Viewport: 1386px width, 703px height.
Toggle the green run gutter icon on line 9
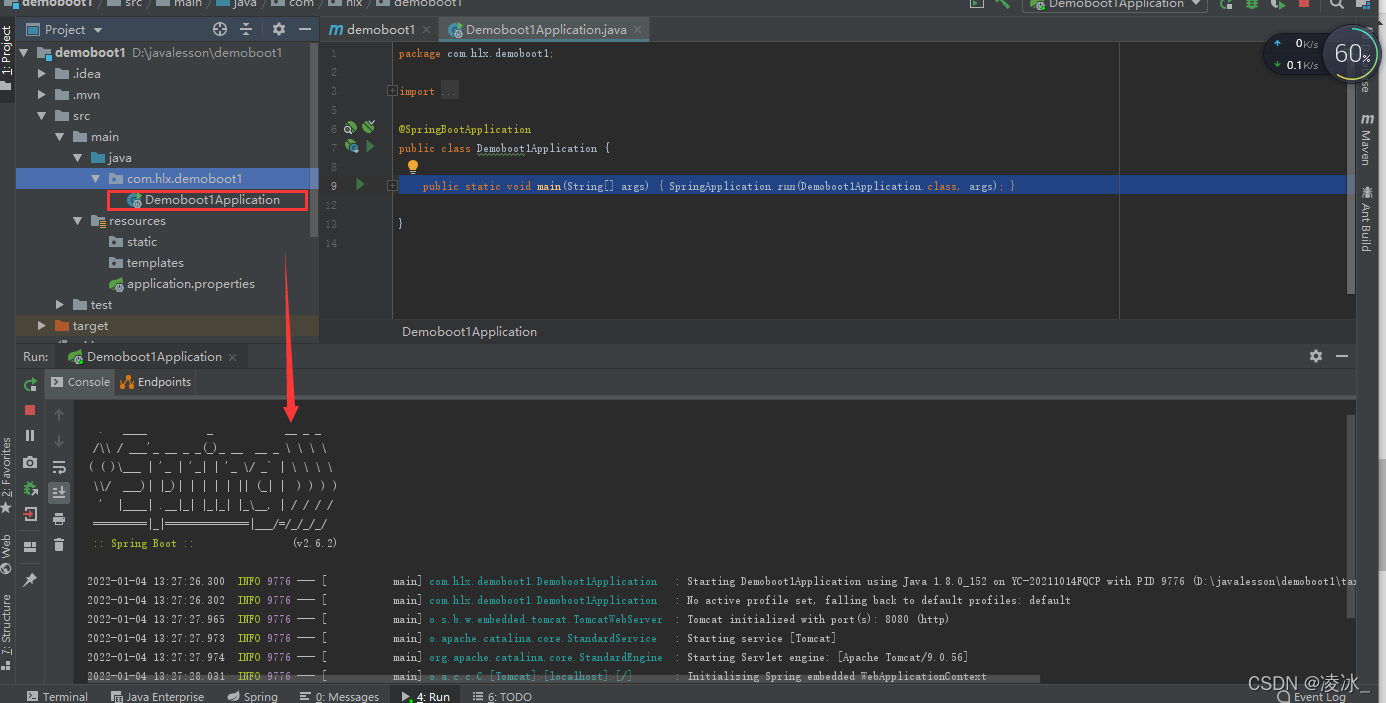click(360, 185)
